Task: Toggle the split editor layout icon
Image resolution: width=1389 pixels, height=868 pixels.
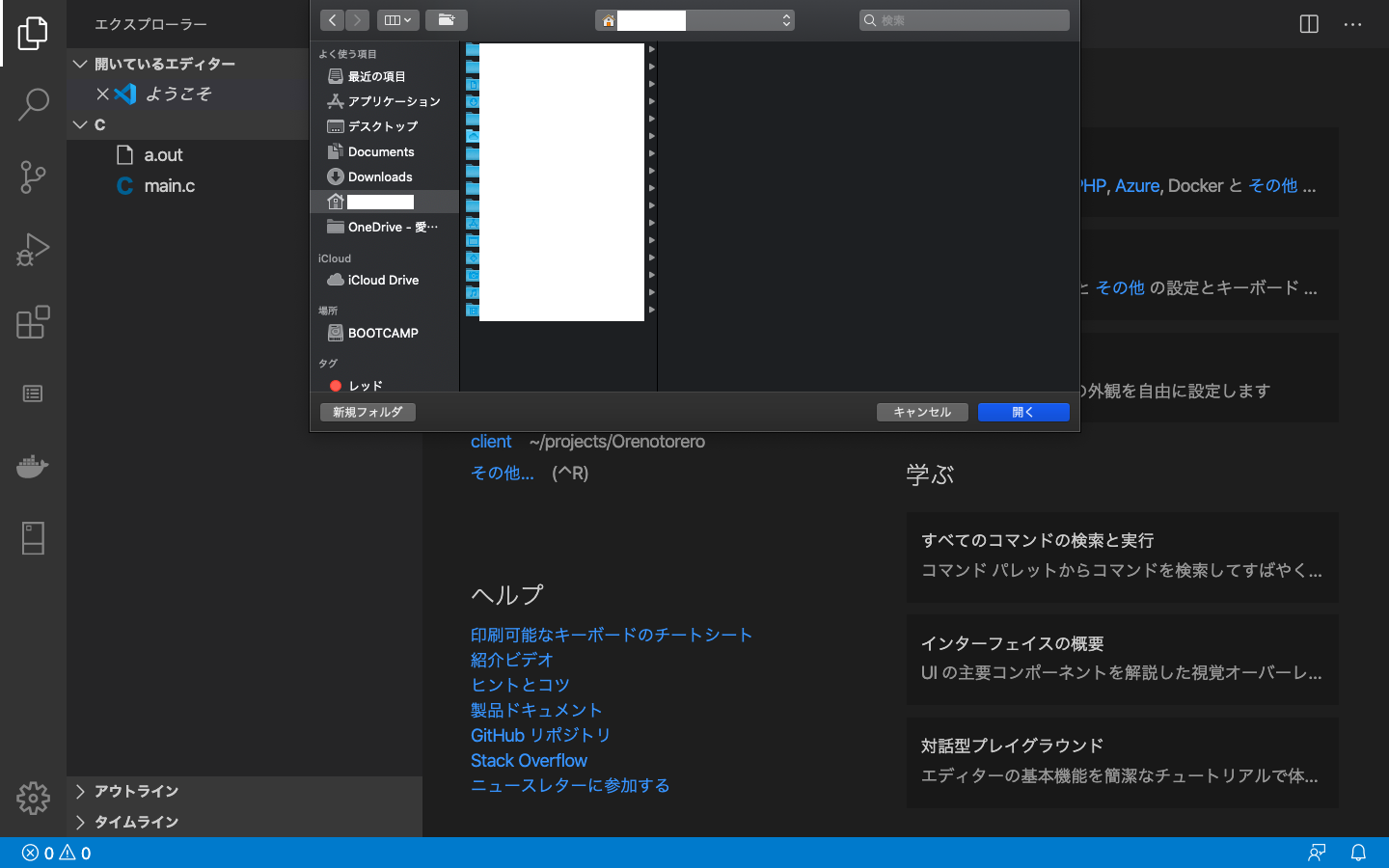Action: 1308,24
